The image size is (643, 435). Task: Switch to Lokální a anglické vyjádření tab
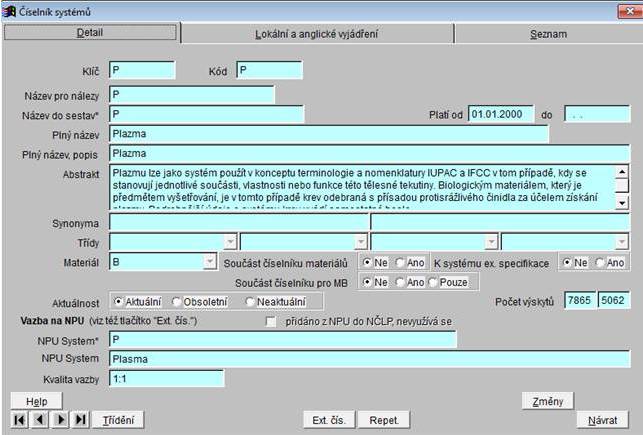tap(317, 34)
